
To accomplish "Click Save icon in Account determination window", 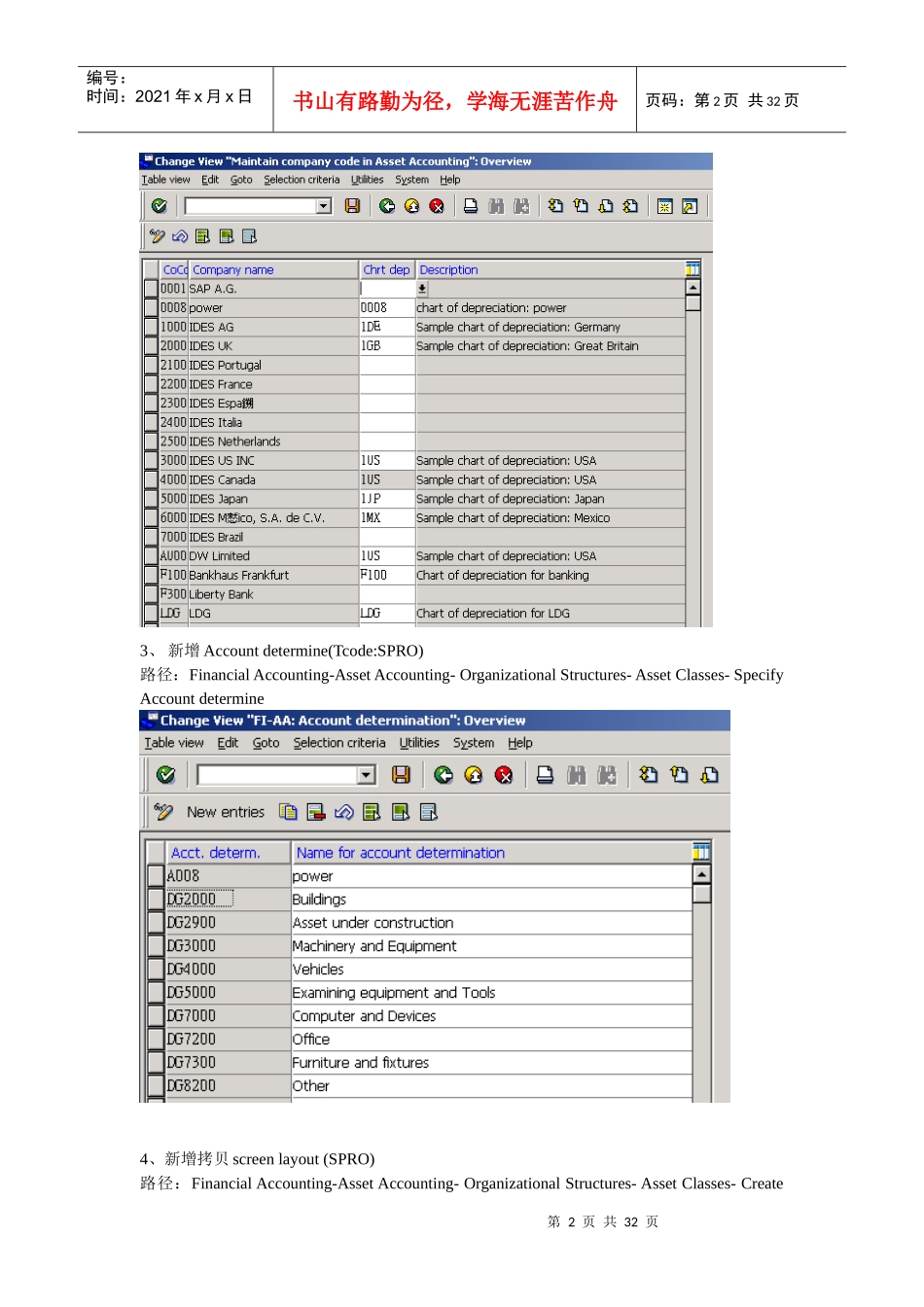I will (x=401, y=775).
